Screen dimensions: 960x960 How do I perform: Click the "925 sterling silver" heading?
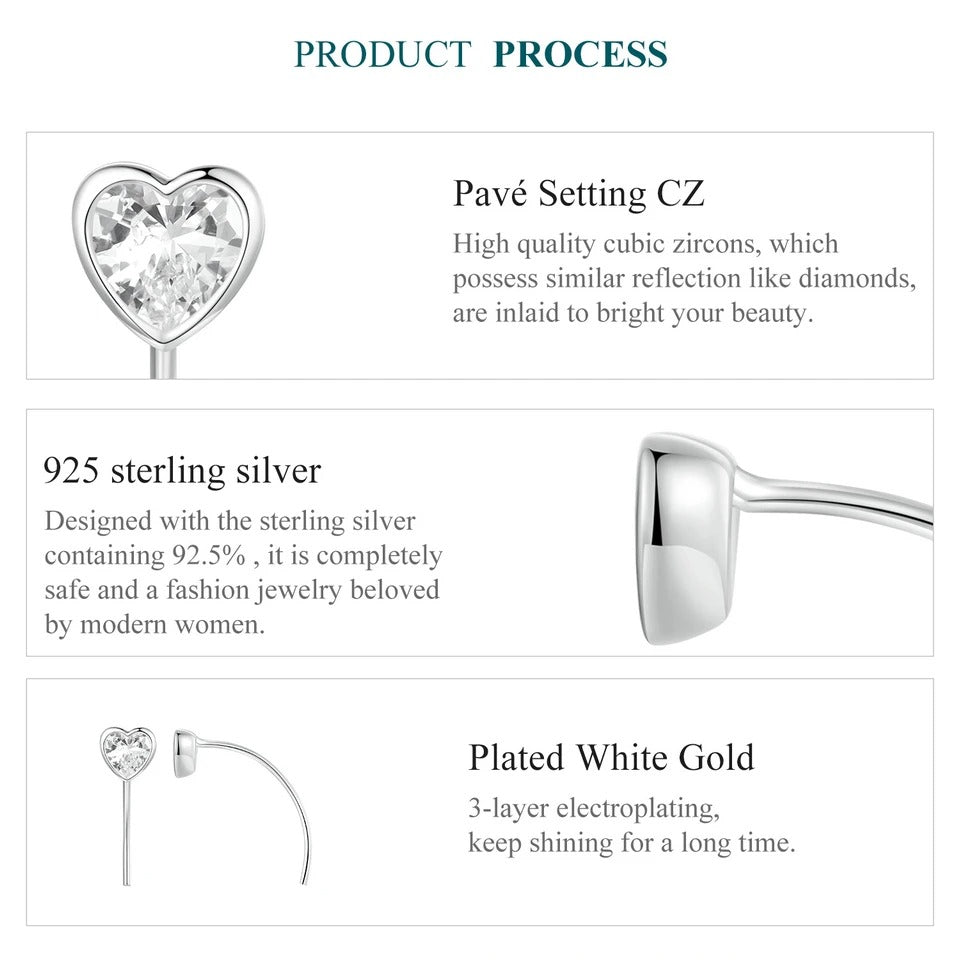click(x=182, y=470)
